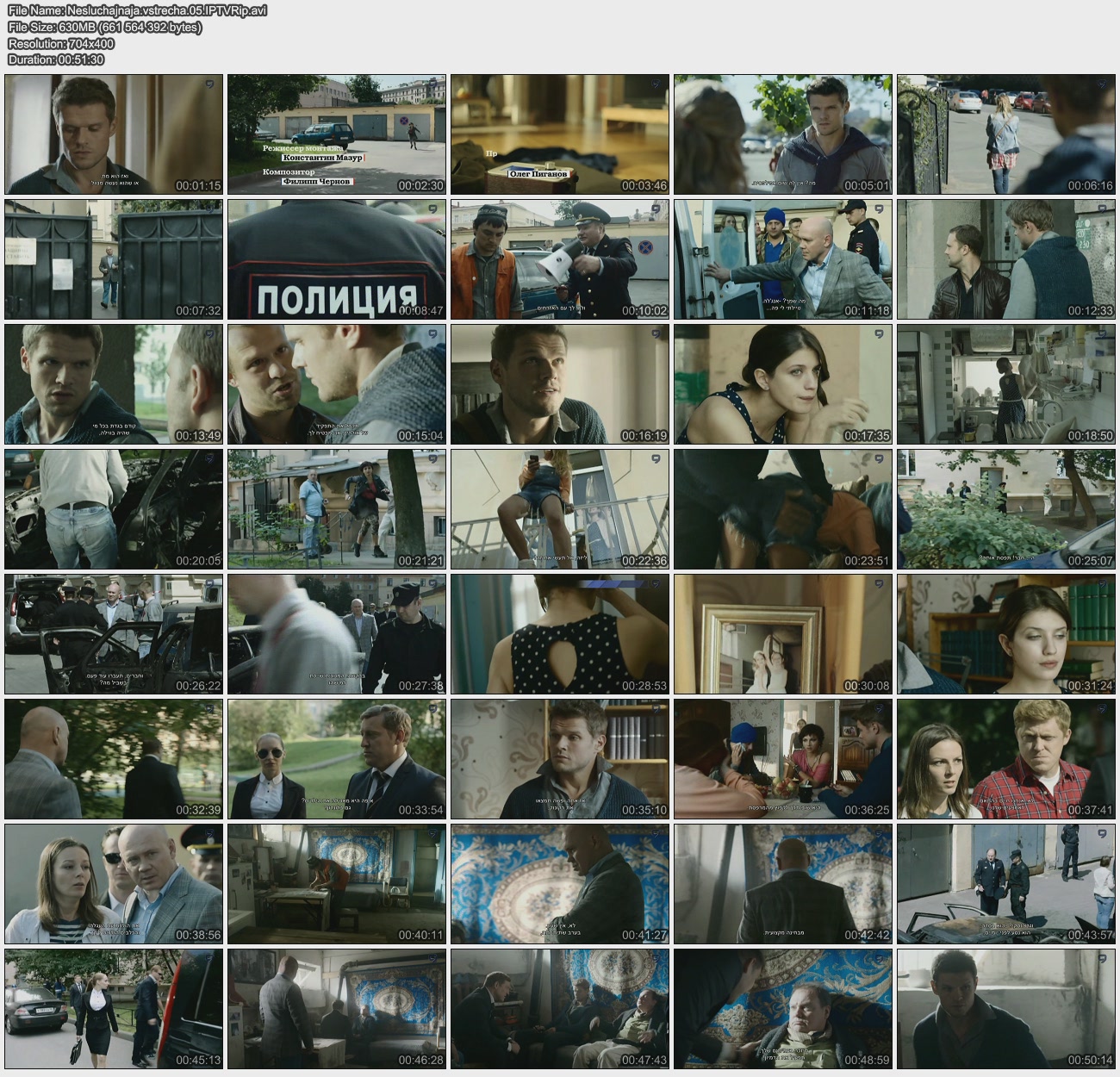Select the ladder scene thumbnail at 00:22:36
The width and height of the screenshot is (1120, 1077).
tap(560, 509)
